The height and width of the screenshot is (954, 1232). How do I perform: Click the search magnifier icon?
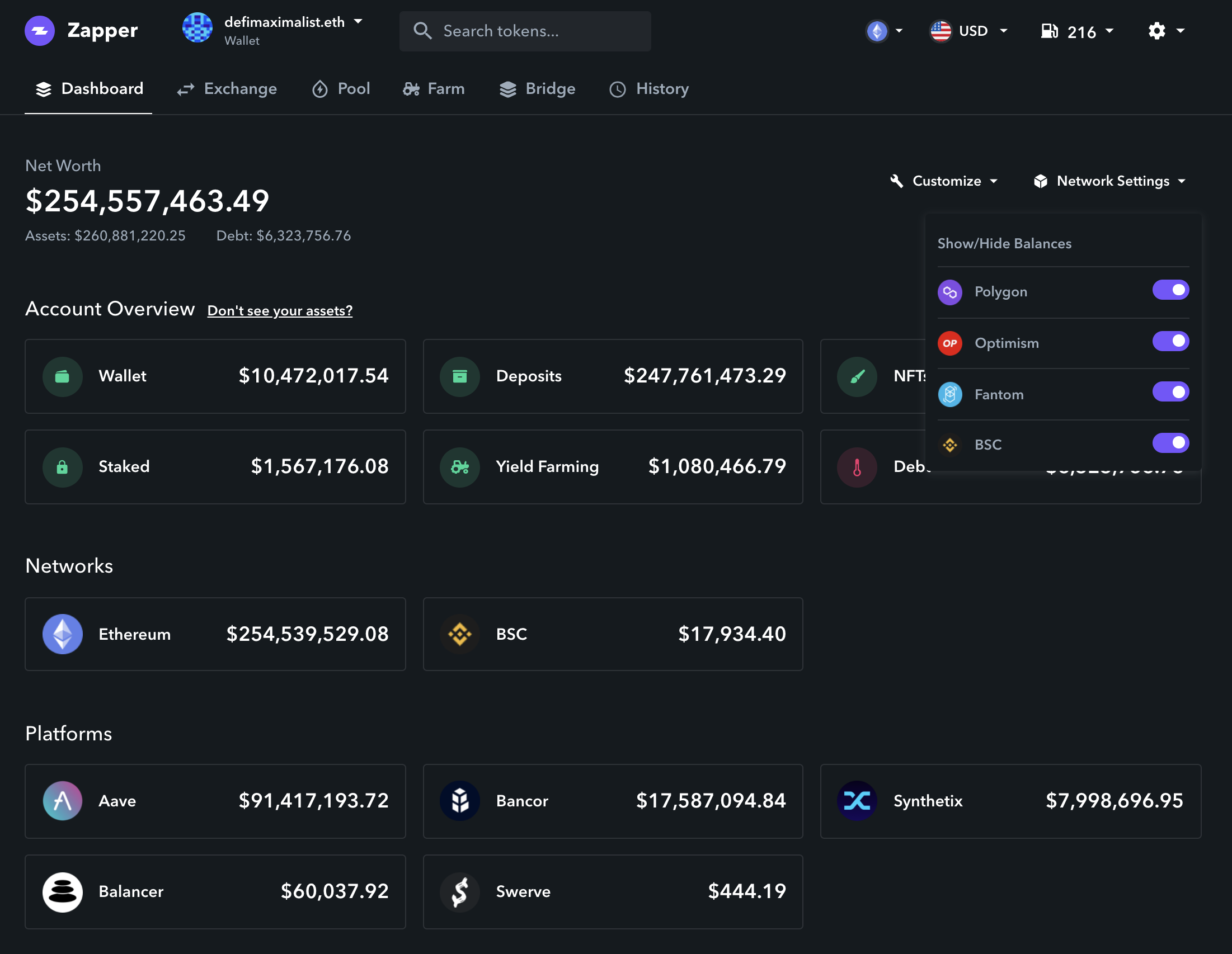click(422, 30)
